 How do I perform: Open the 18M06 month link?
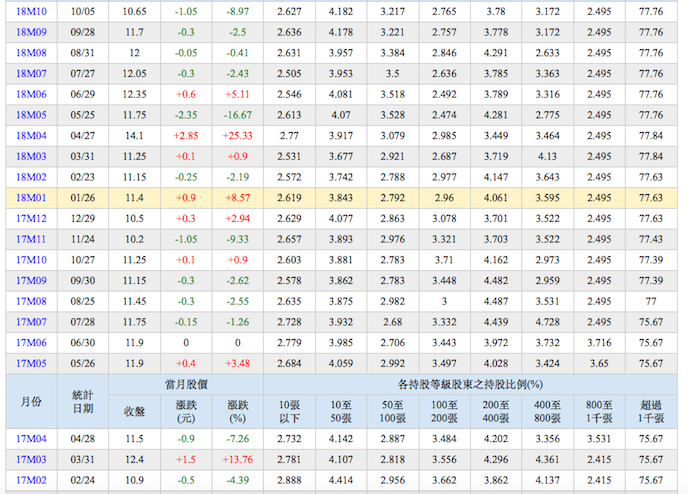pyautogui.click(x=31, y=94)
